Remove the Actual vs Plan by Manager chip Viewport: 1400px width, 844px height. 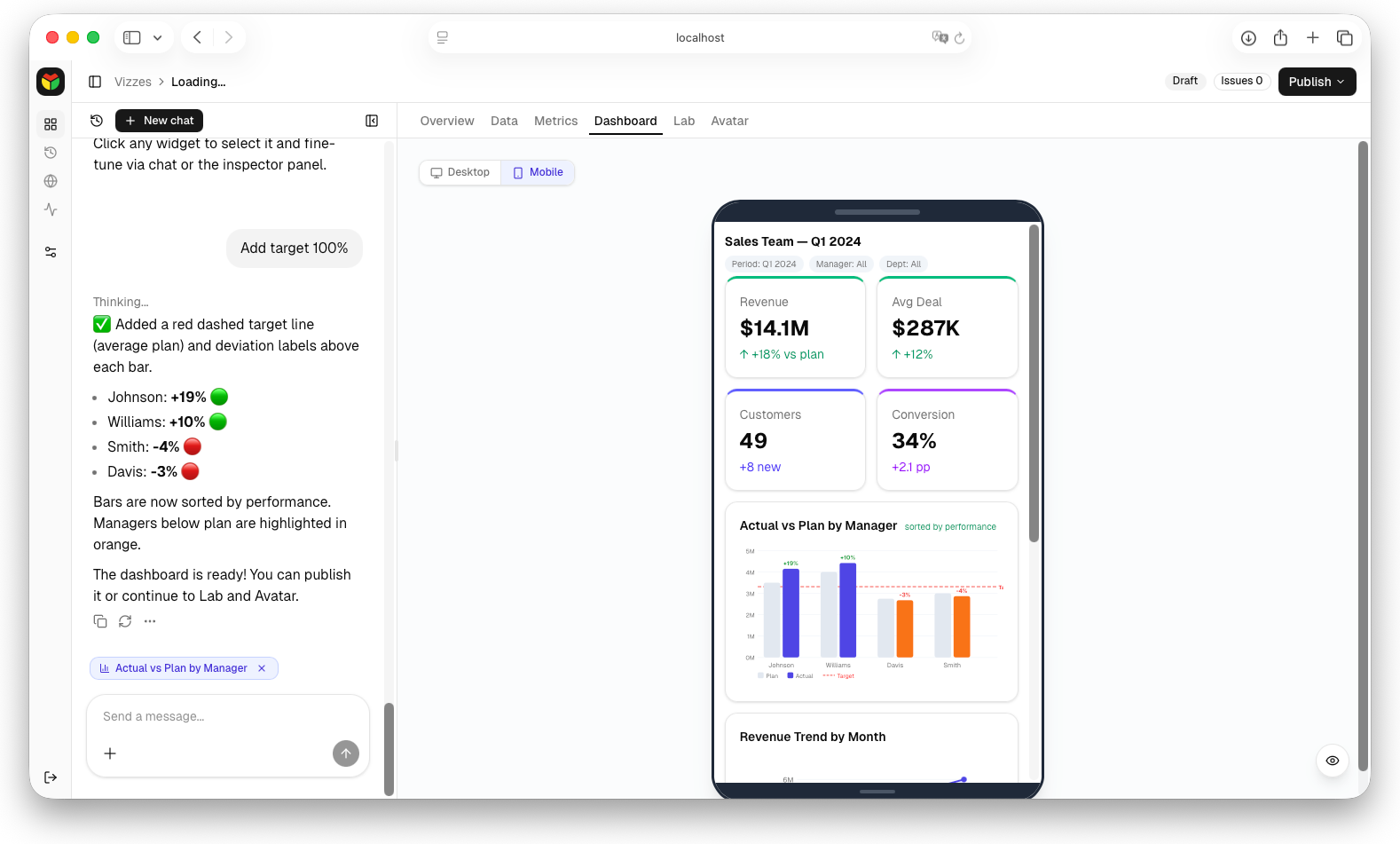[262, 668]
